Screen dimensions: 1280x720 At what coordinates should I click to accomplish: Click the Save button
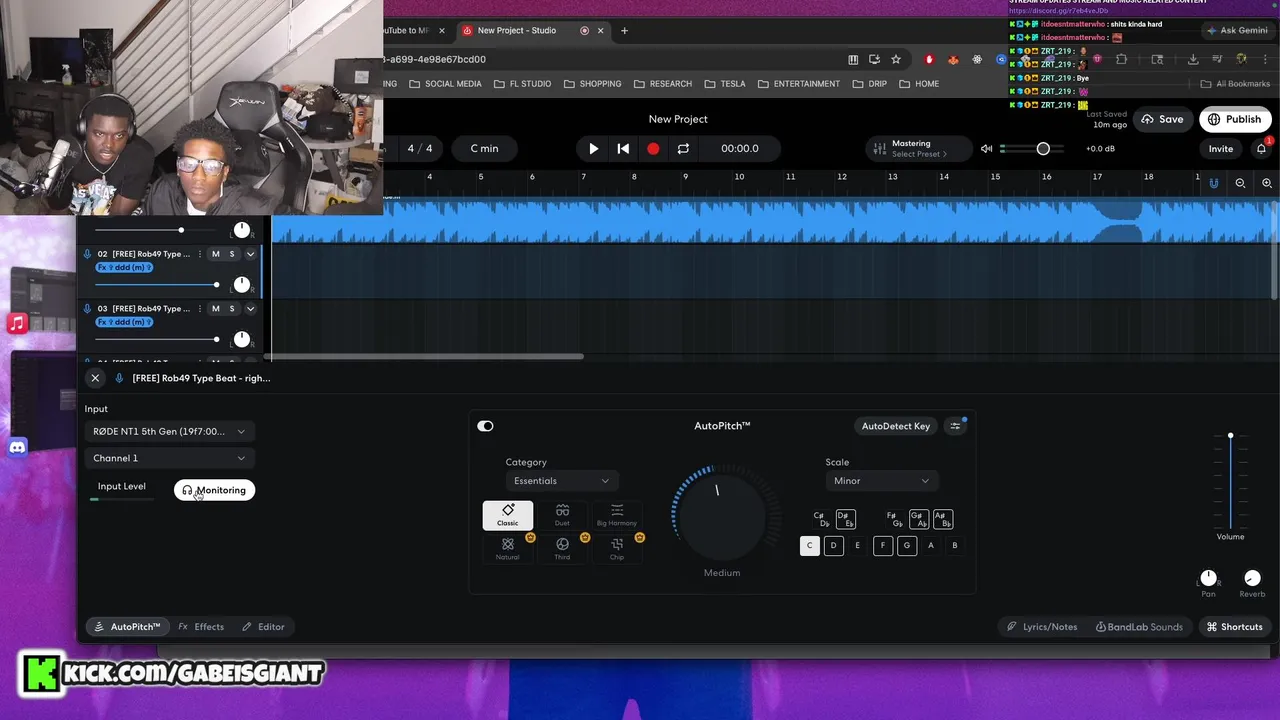1162,119
